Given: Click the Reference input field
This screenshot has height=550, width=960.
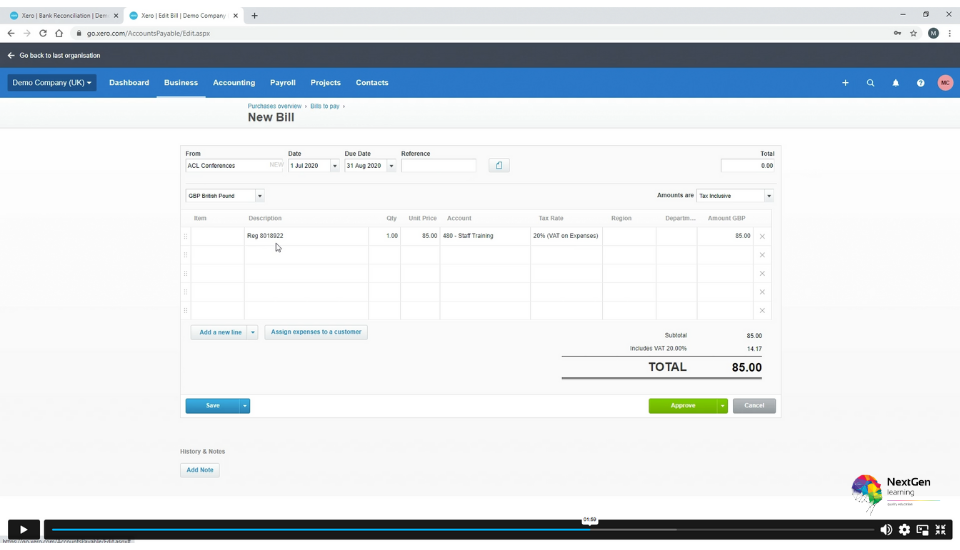Looking at the screenshot, I should [438, 166].
